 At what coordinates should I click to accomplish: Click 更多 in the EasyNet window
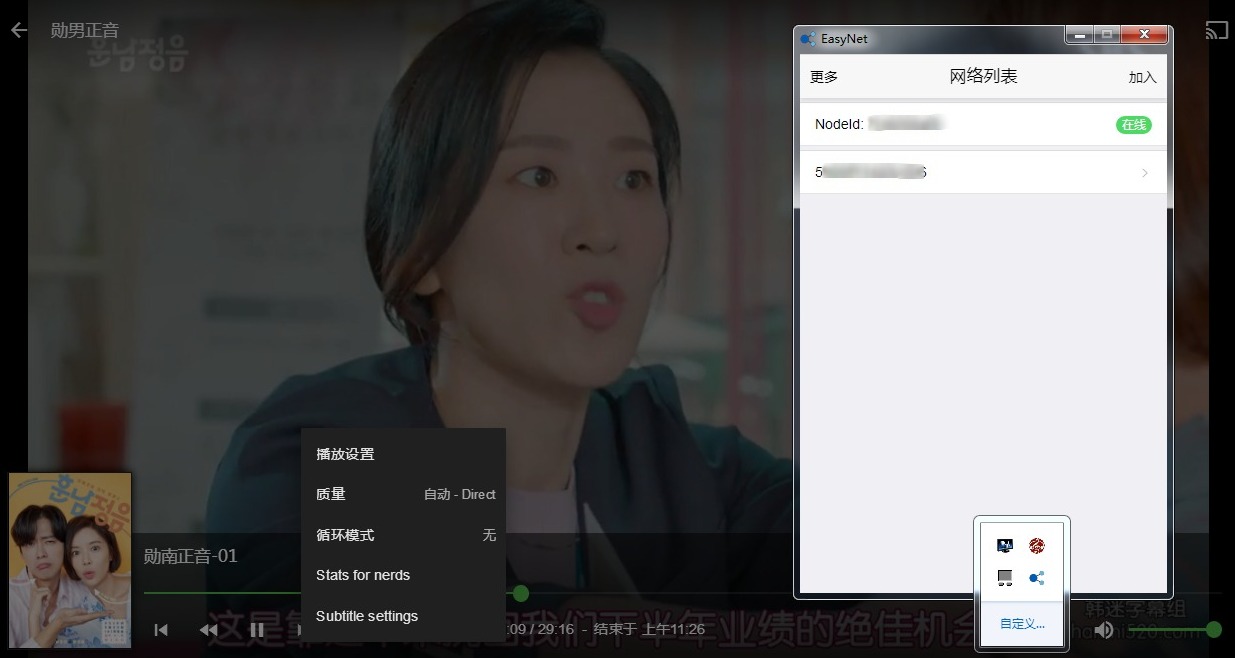pos(823,76)
